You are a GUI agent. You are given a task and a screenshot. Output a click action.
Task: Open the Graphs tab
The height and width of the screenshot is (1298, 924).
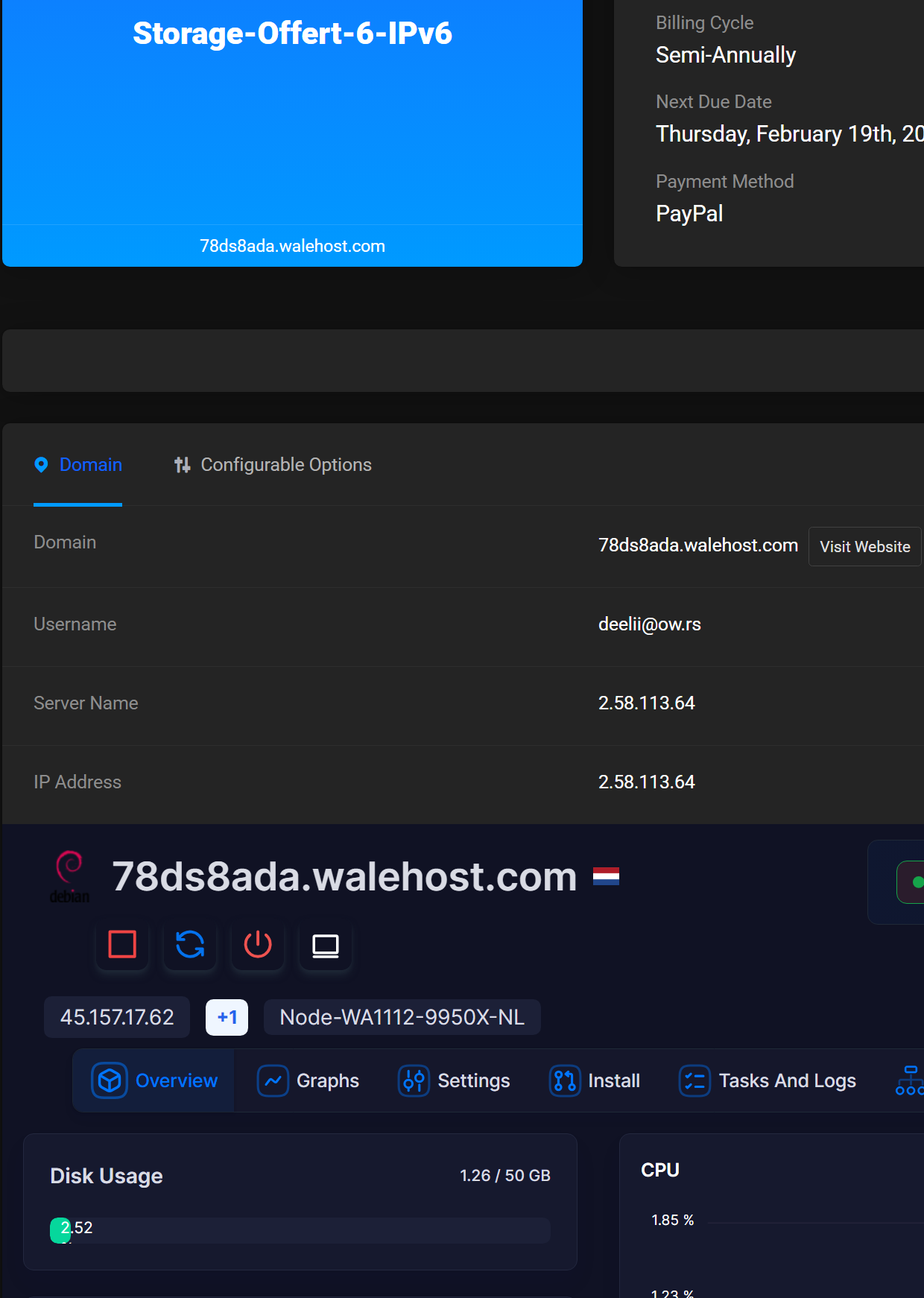point(308,1080)
